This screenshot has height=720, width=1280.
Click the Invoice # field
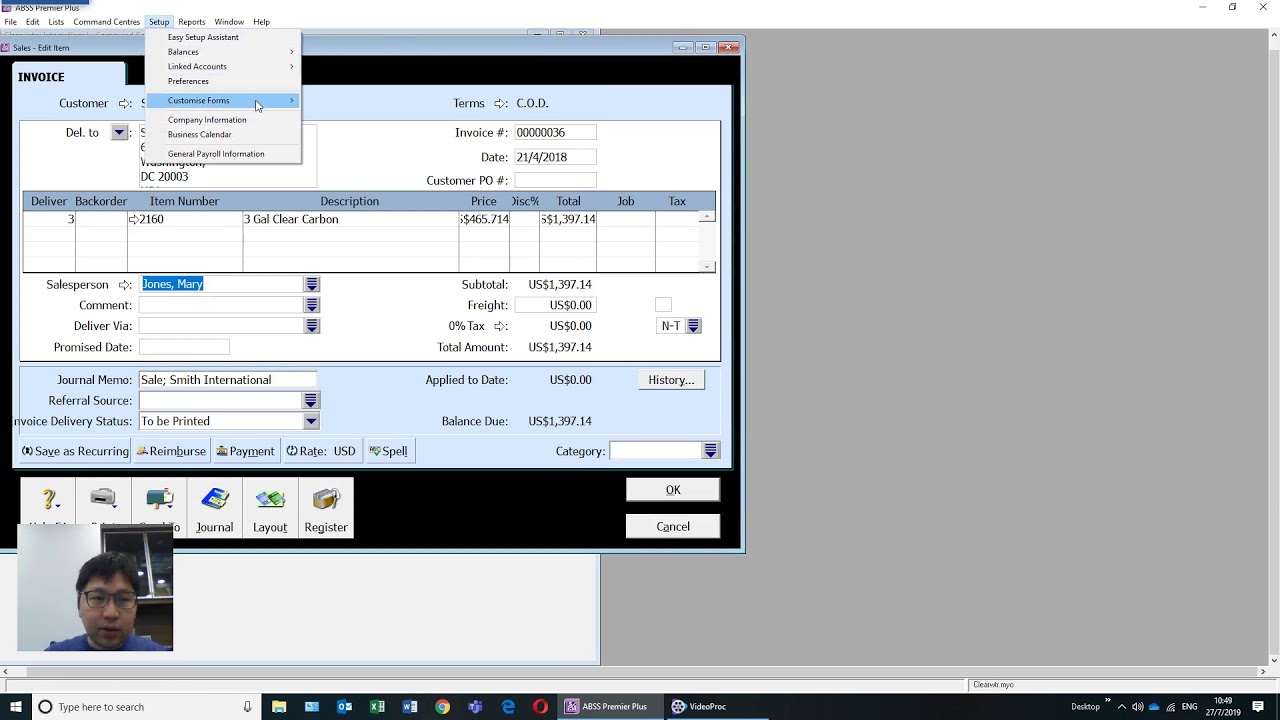pos(555,132)
